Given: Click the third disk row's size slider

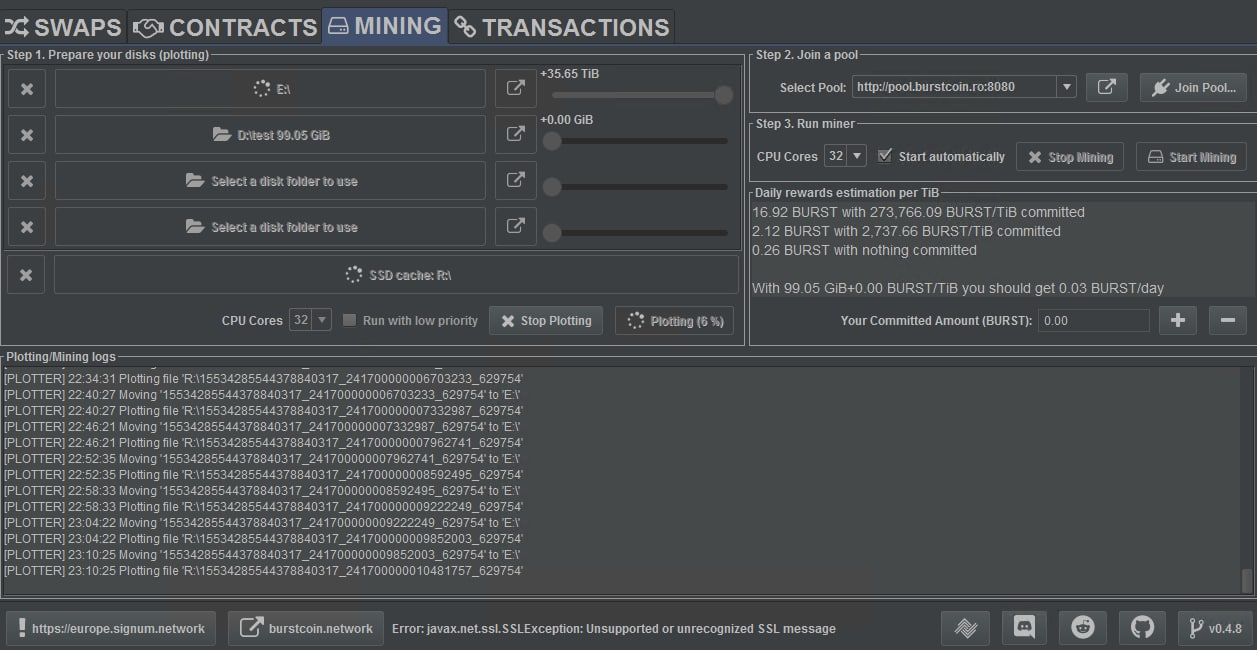Looking at the screenshot, I should pos(639,187).
